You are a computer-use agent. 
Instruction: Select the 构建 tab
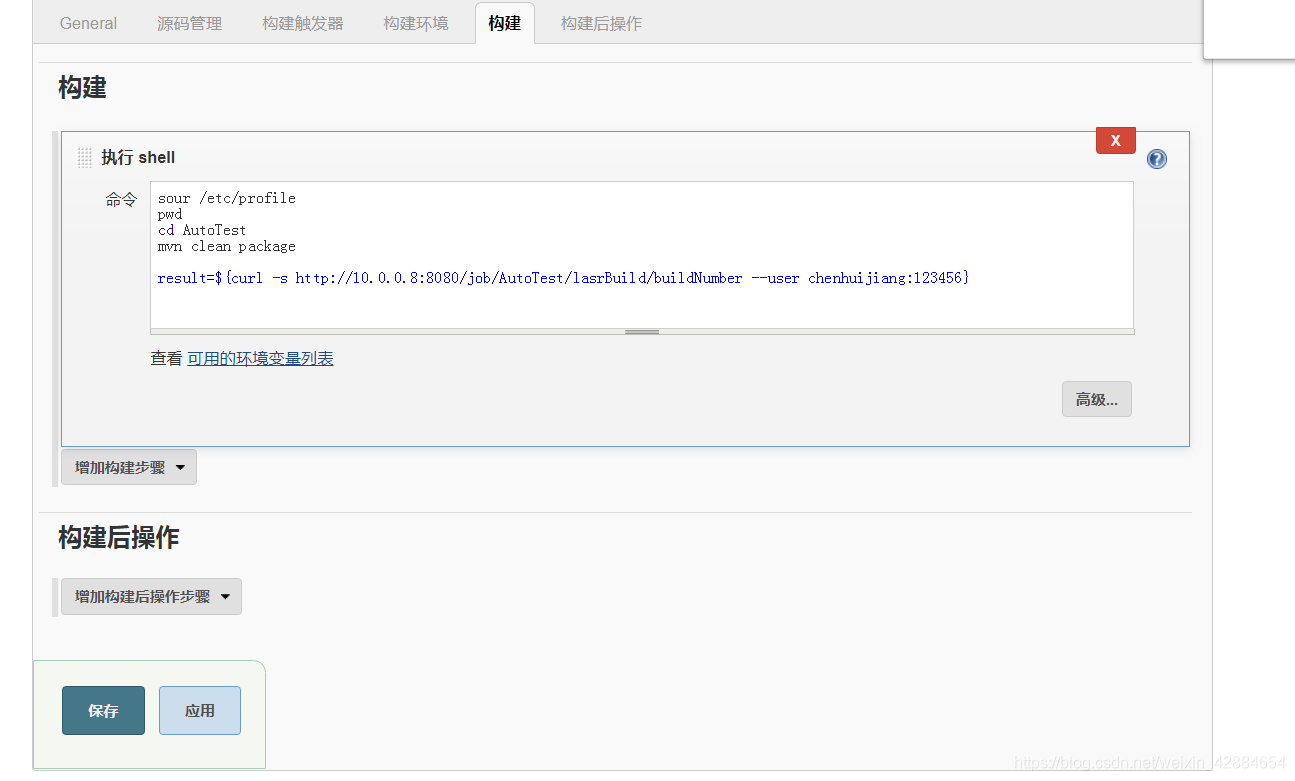click(505, 23)
